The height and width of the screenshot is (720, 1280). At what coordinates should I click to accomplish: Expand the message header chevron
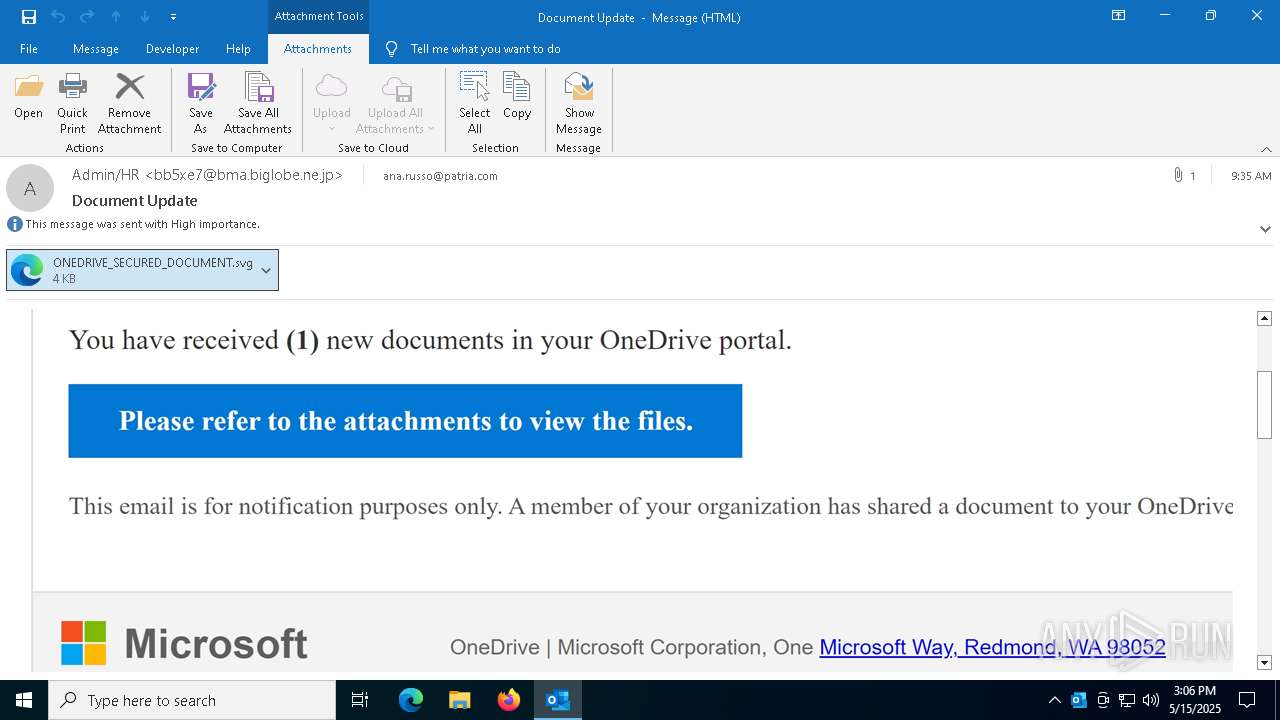click(1265, 229)
